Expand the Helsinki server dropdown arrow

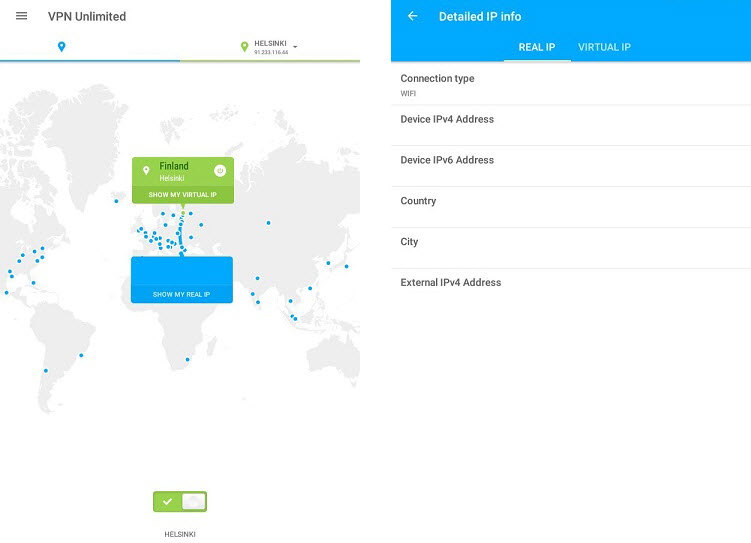[x=295, y=47]
